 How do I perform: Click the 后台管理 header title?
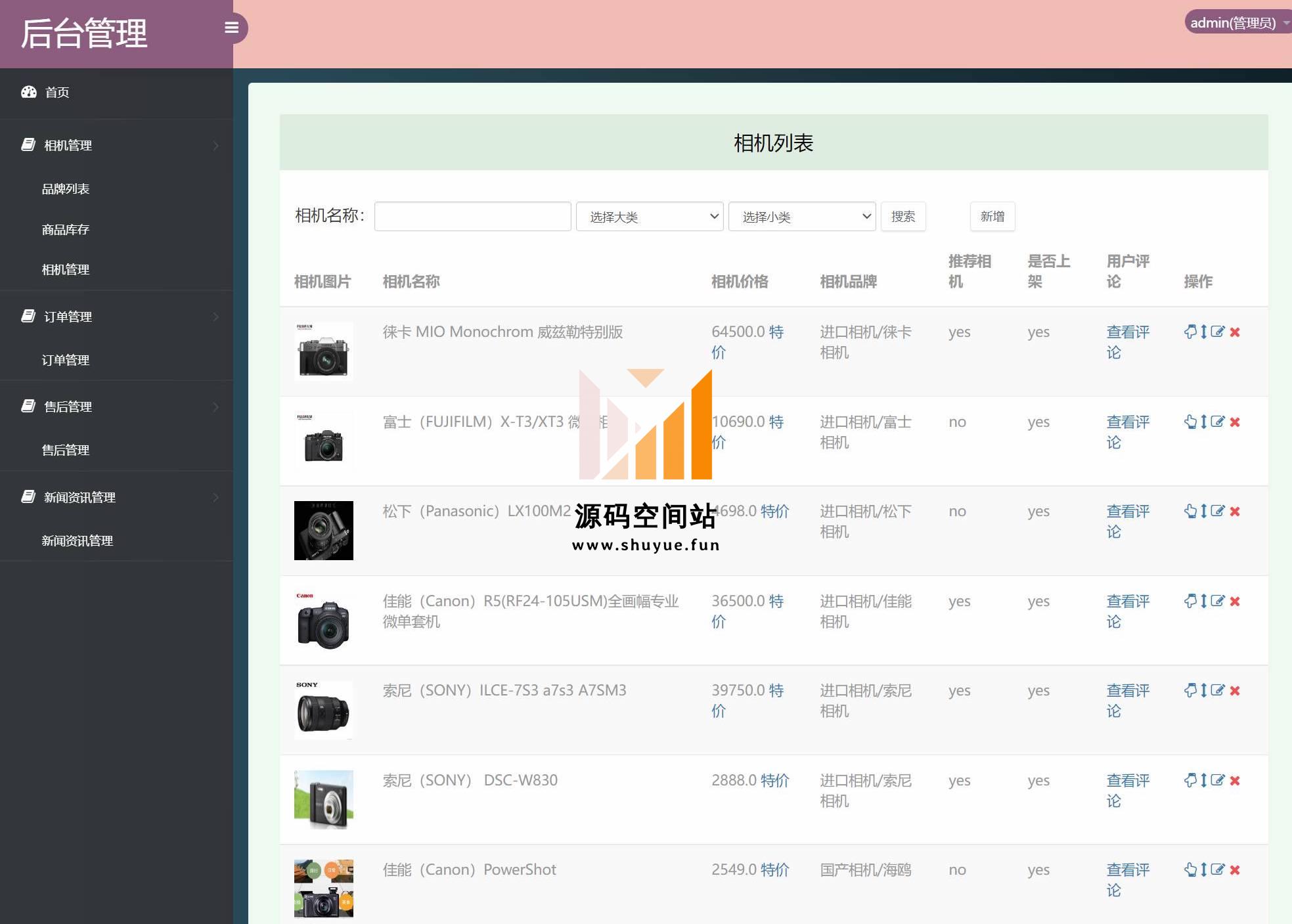(x=84, y=33)
